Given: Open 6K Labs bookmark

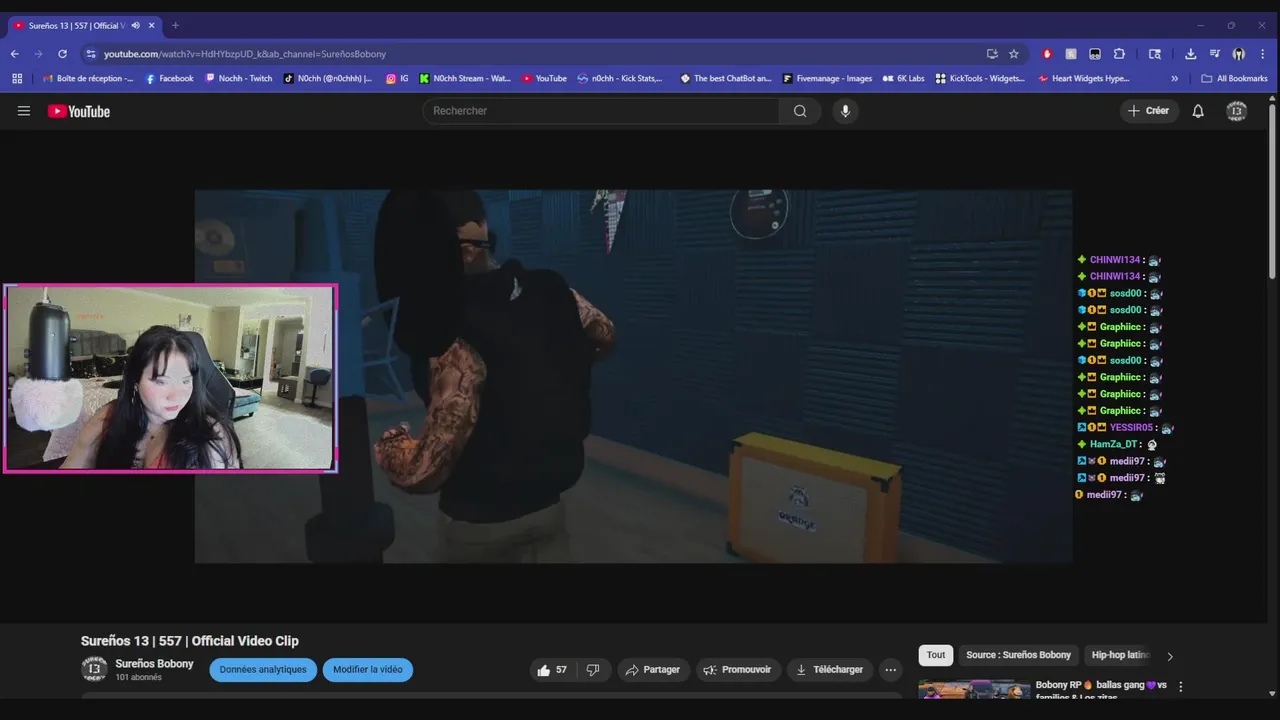Looking at the screenshot, I should (903, 78).
